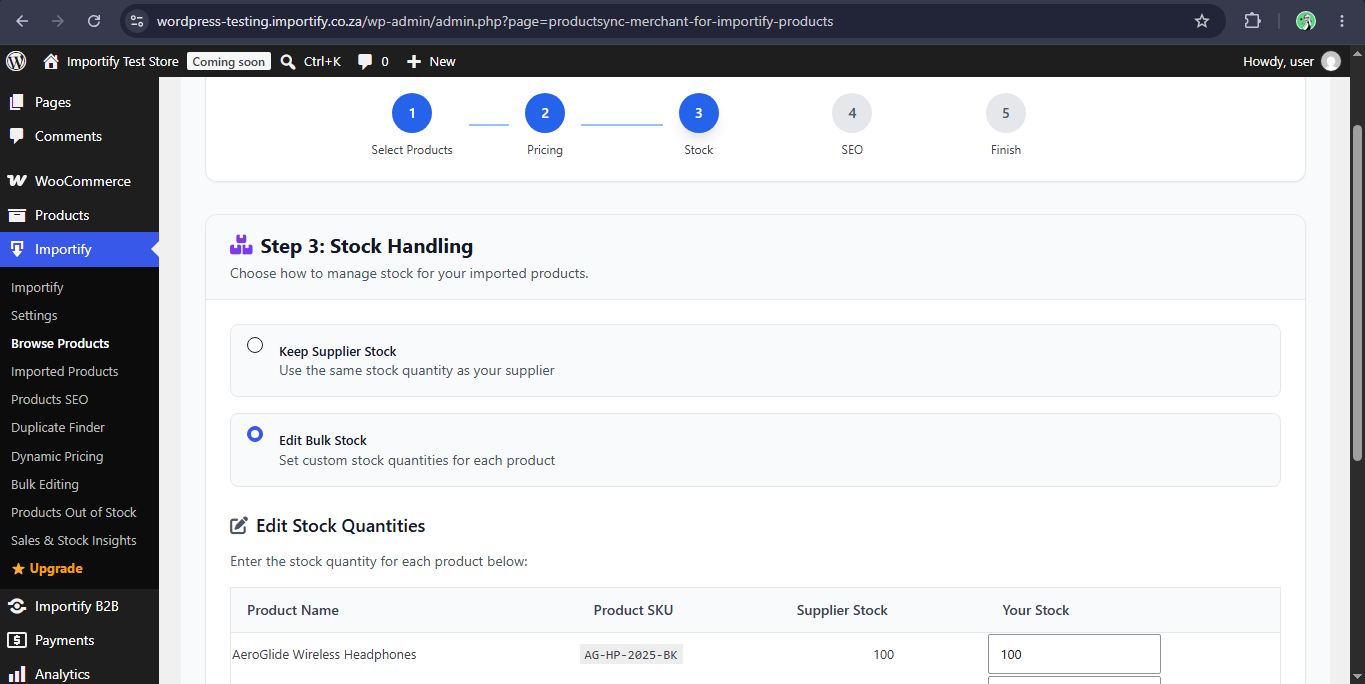Click Your Stock field for AeroGlide Wireless Headphones
1365x684 pixels.
click(1074, 654)
